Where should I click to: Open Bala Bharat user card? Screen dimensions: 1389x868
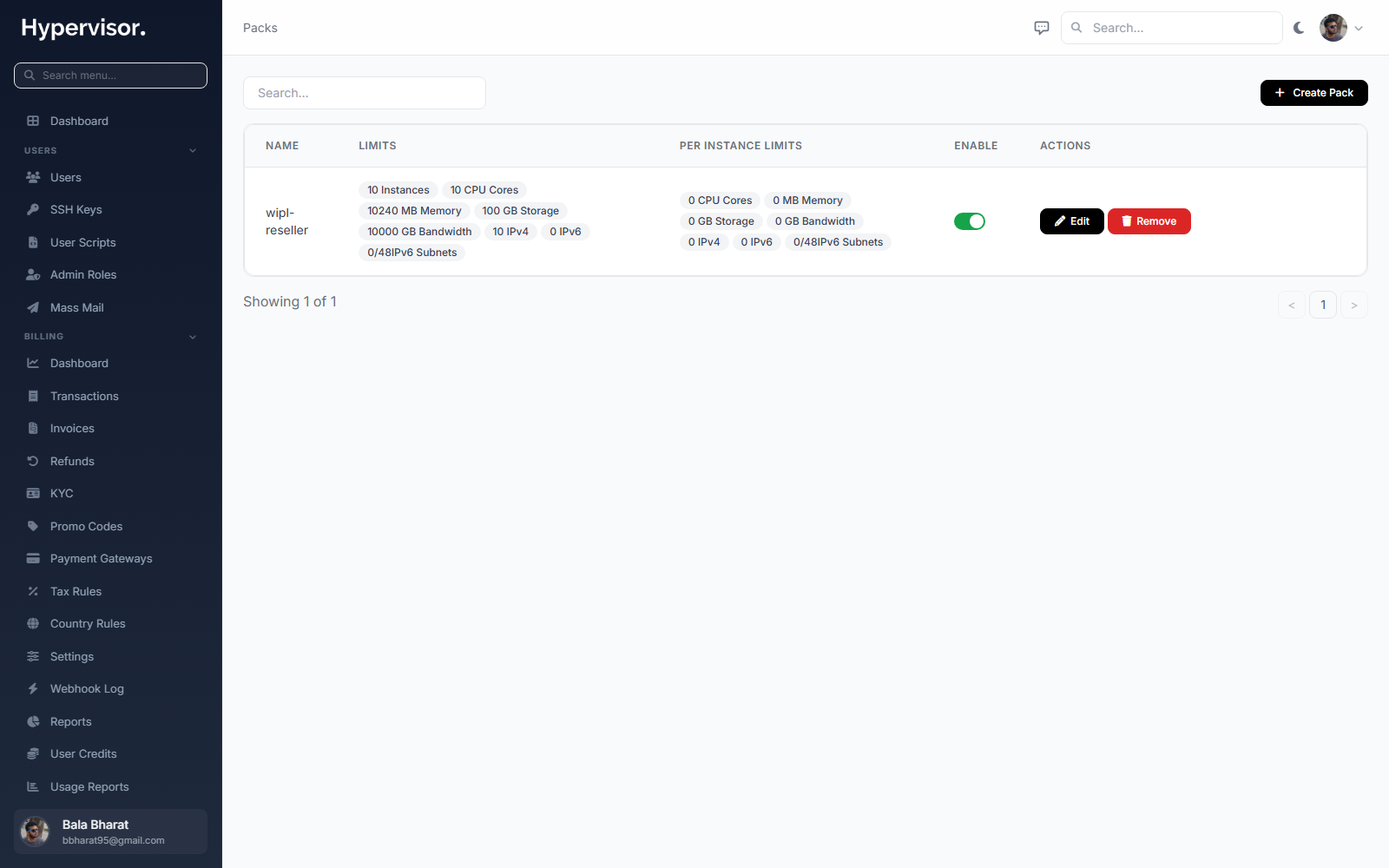[111, 832]
